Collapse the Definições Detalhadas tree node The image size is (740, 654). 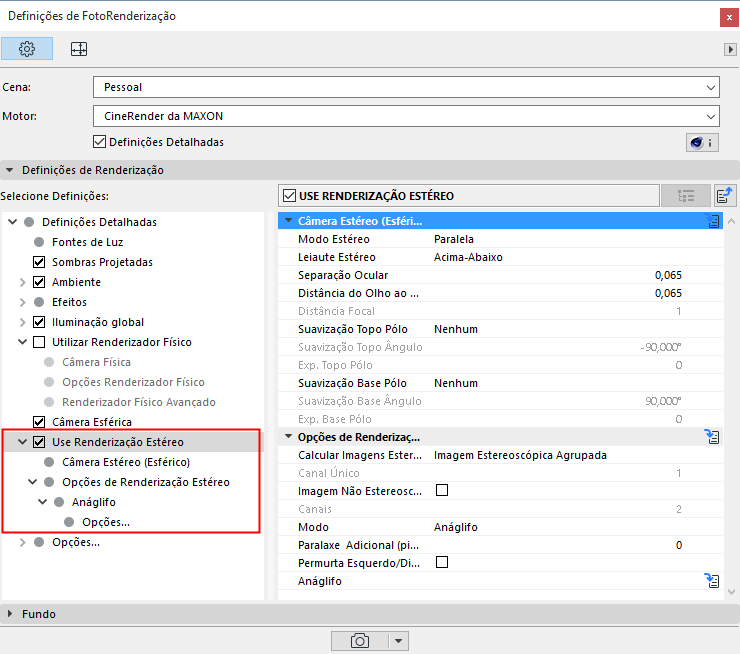coord(13,222)
